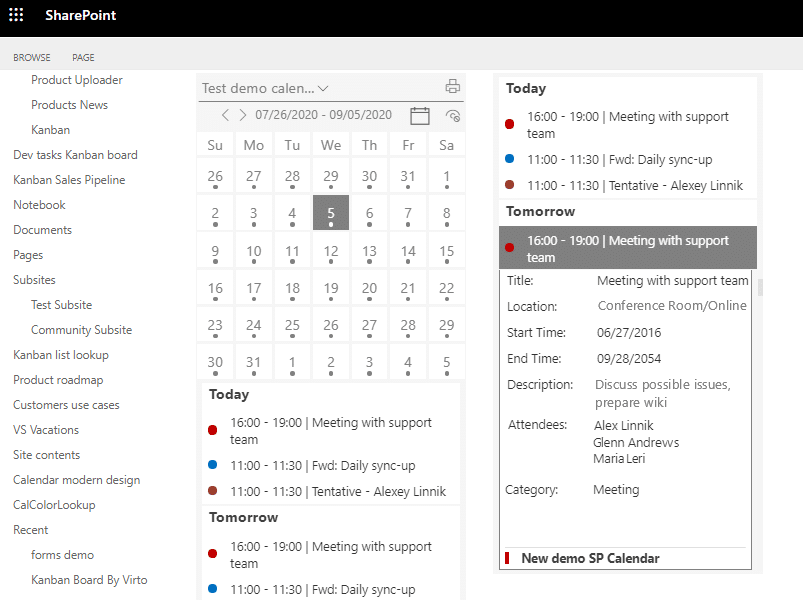Open Today's Meeting with support team in right panel
Screen dimensions: 803x600
[x=628, y=124]
